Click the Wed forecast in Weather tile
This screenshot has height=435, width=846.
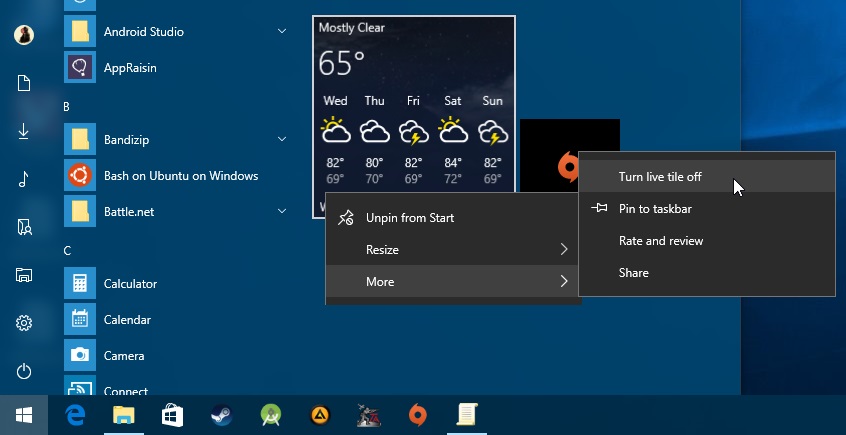pyautogui.click(x=335, y=141)
